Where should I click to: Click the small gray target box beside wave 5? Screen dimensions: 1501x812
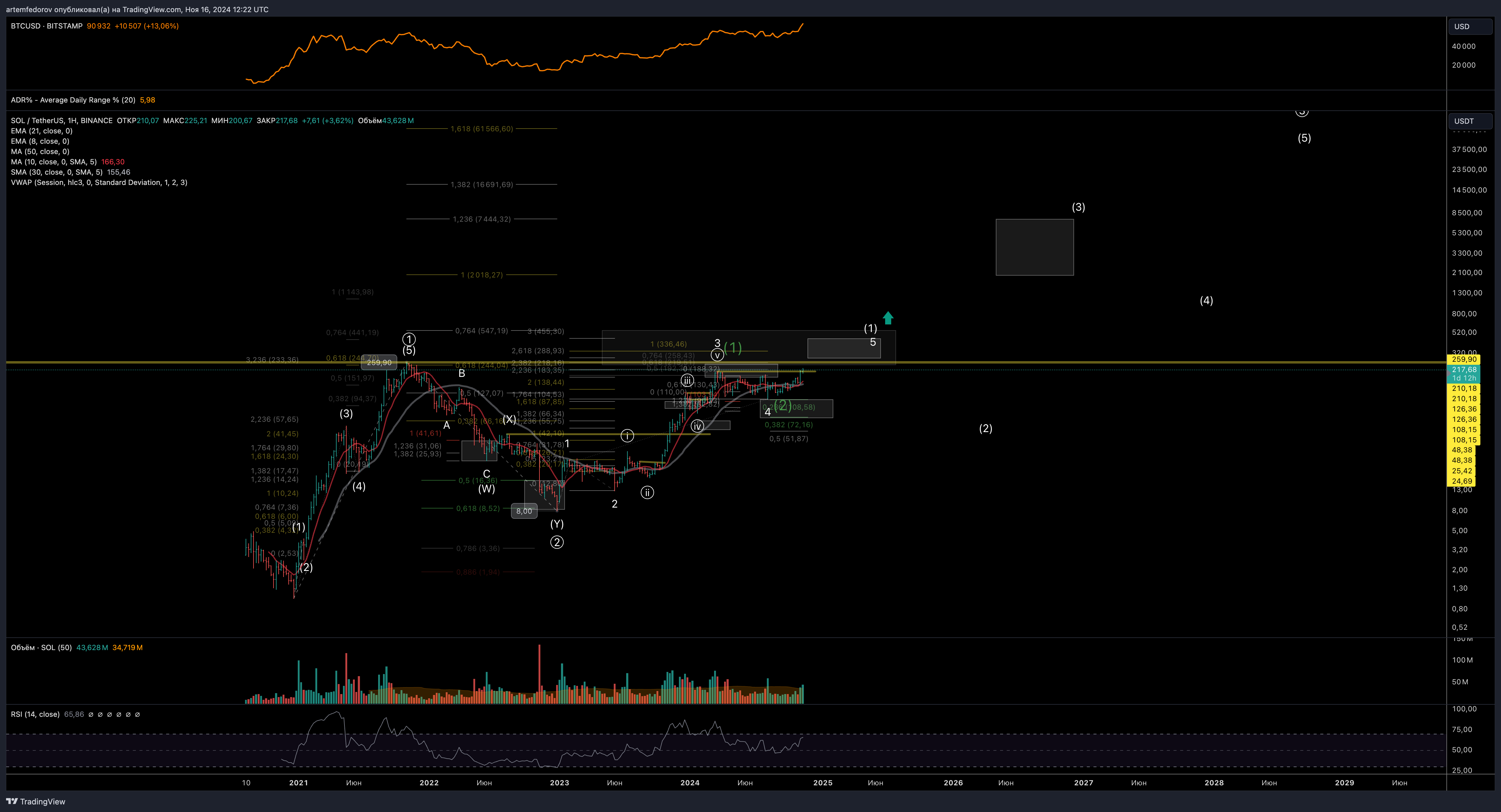tap(844, 348)
